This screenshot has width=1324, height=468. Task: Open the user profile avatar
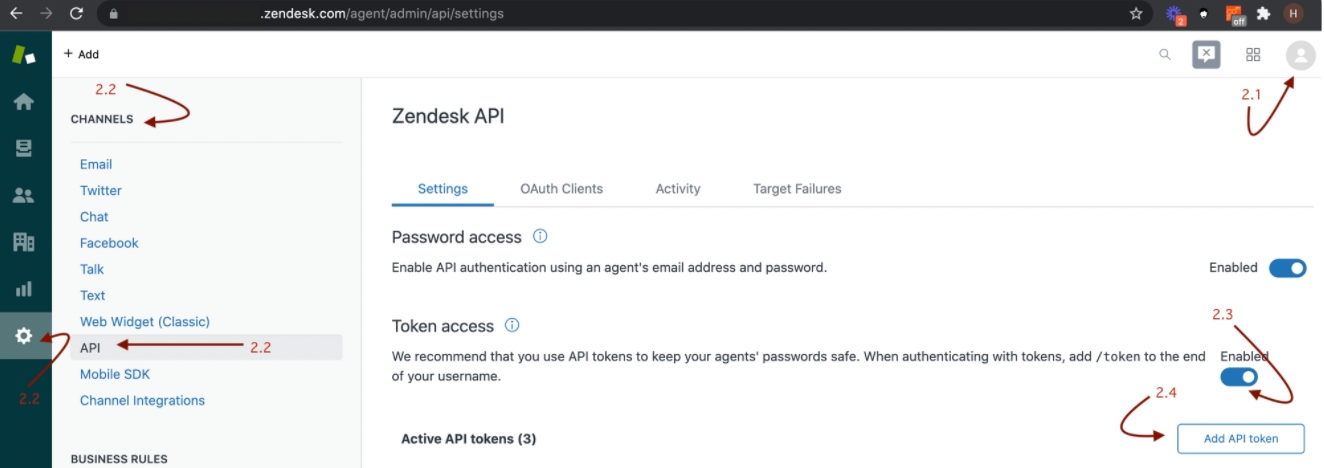point(1300,56)
